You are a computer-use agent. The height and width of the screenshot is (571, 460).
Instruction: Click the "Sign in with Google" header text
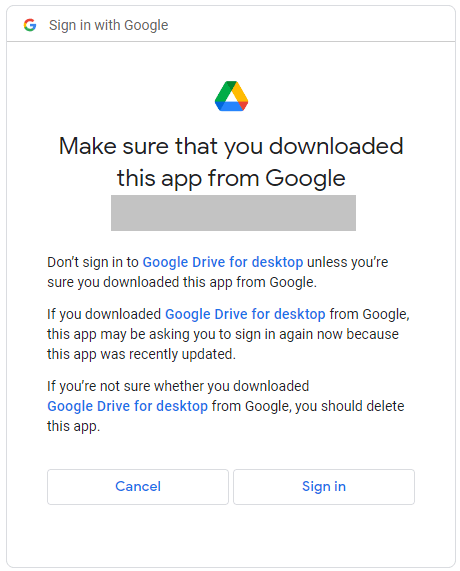109,25
